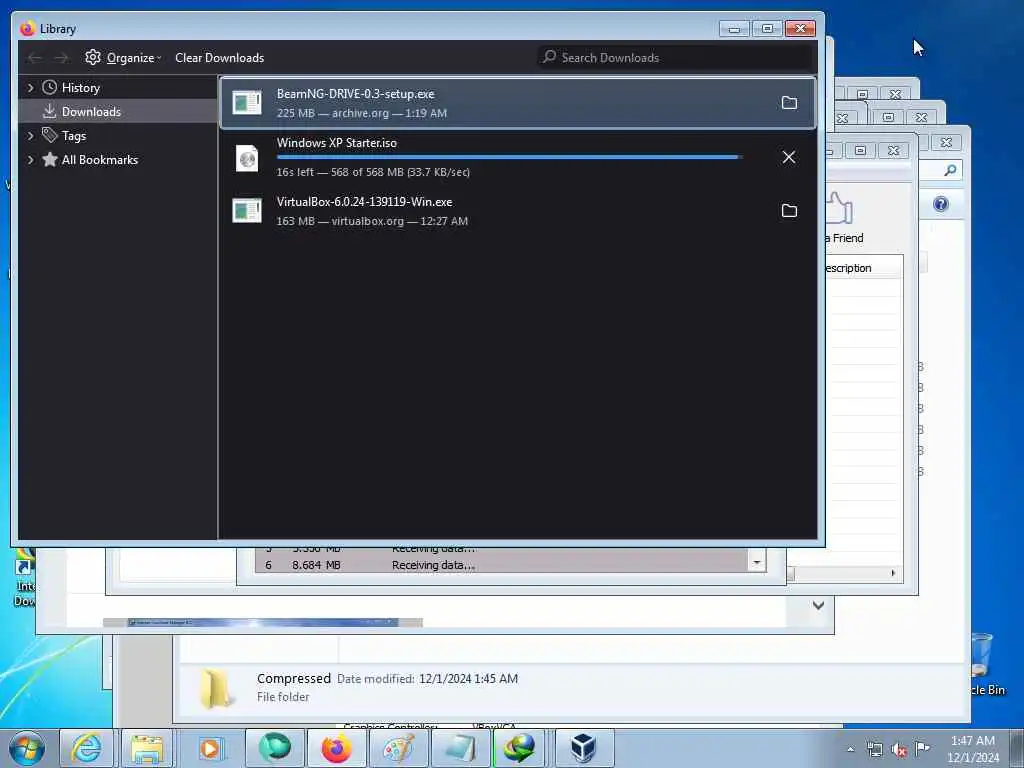1024x768 pixels.
Task: Click the notepad-style app on the taskbar
Action: pos(460,748)
